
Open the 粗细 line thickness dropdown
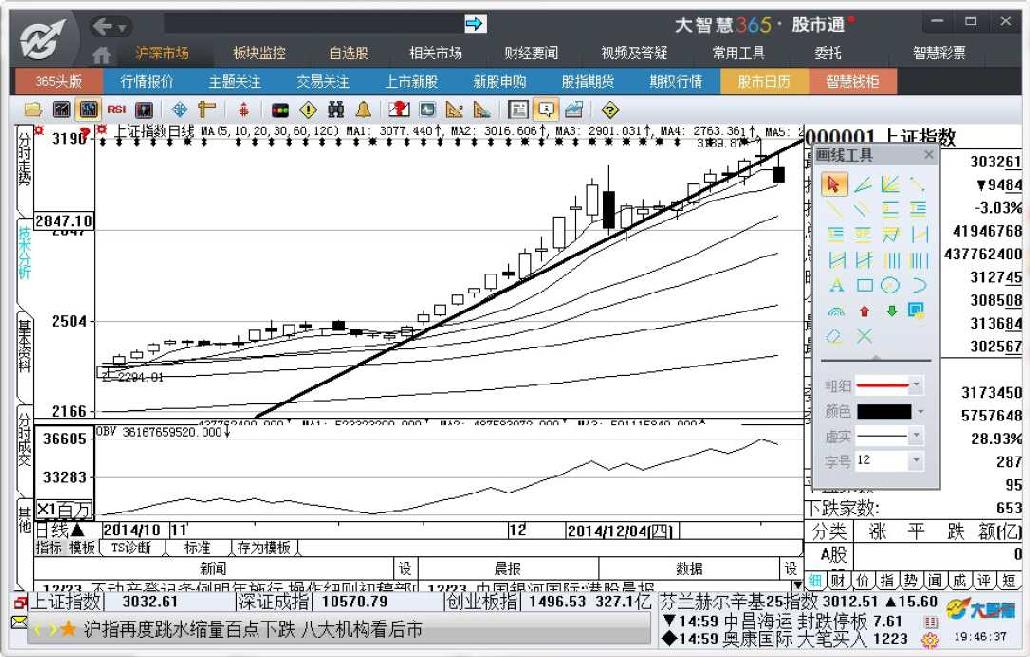point(916,385)
